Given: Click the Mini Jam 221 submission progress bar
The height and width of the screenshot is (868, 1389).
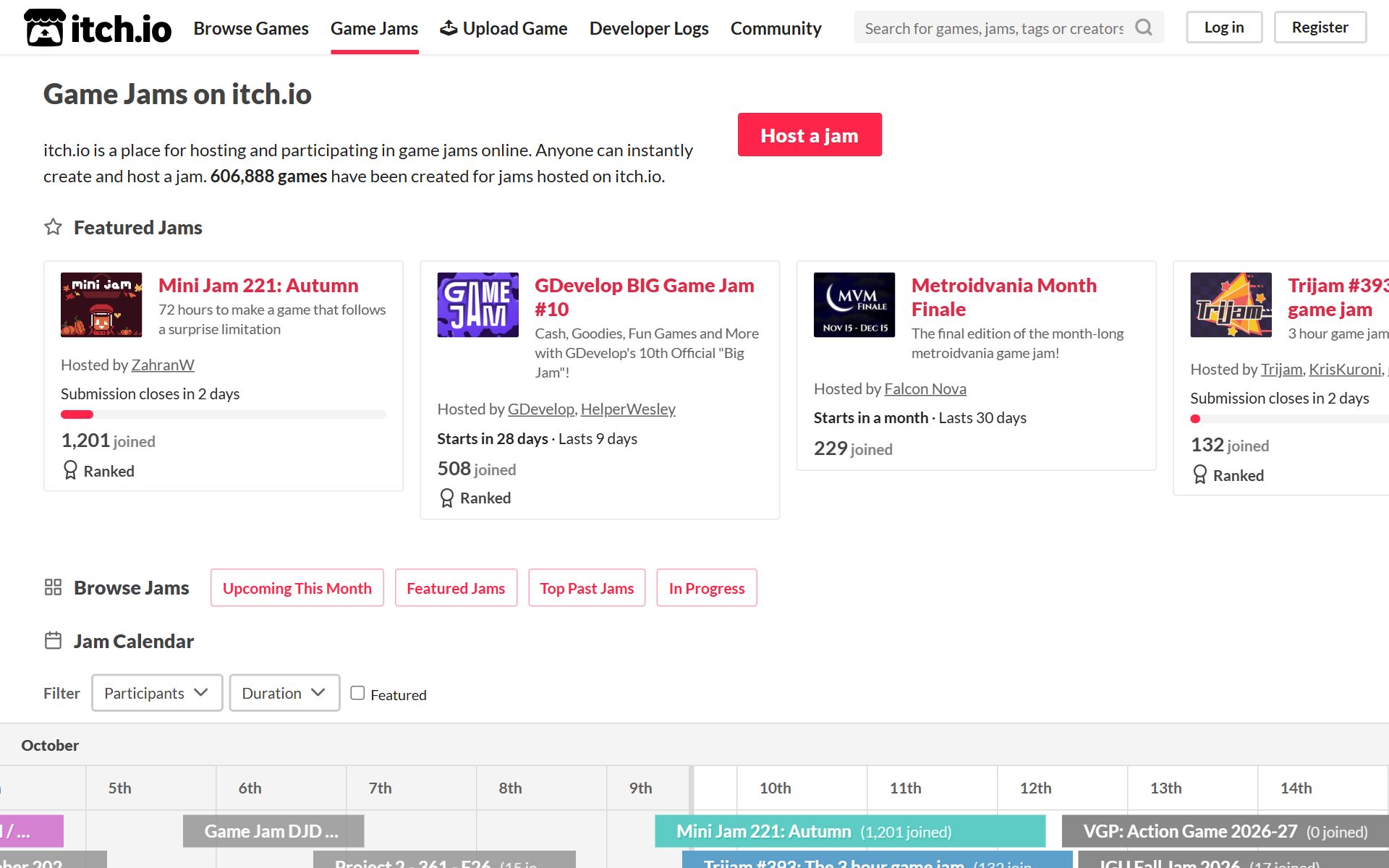Looking at the screenshot, I should 224,414.
